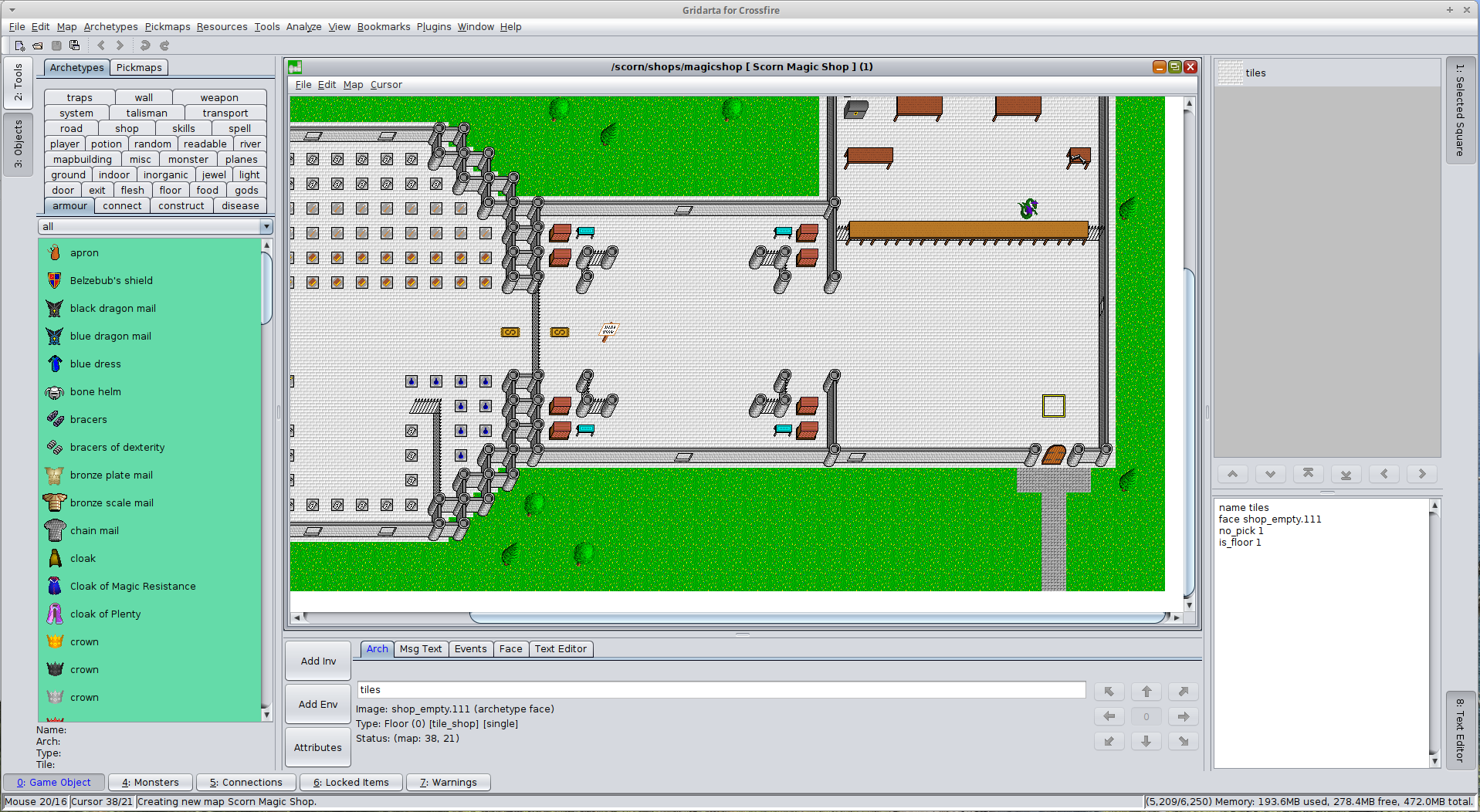The width and height of the screenshot is (1480, 812).
Task: Click the New Map toolbar icon
Action: (x=19, y=46)
